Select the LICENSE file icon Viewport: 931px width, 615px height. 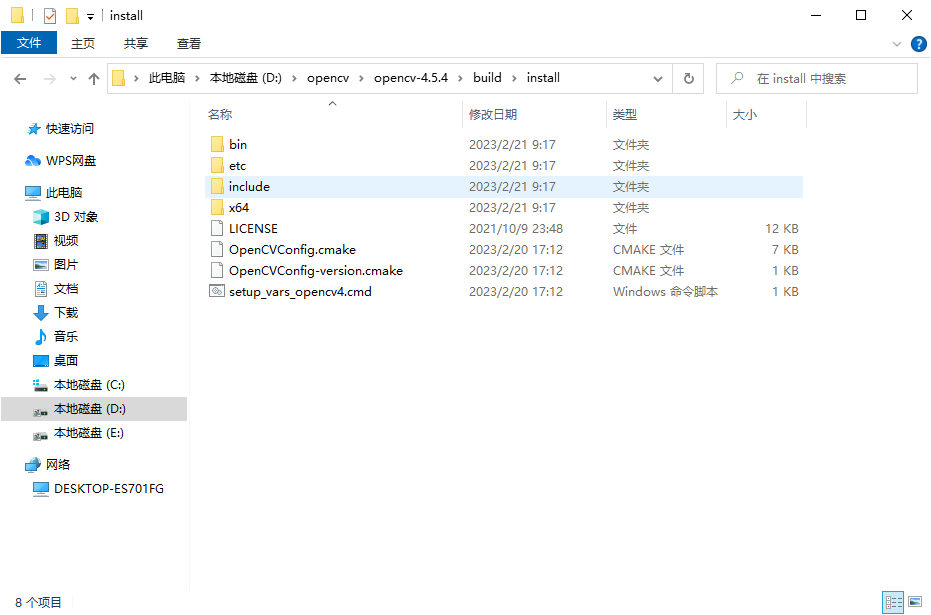coord(217,229)
